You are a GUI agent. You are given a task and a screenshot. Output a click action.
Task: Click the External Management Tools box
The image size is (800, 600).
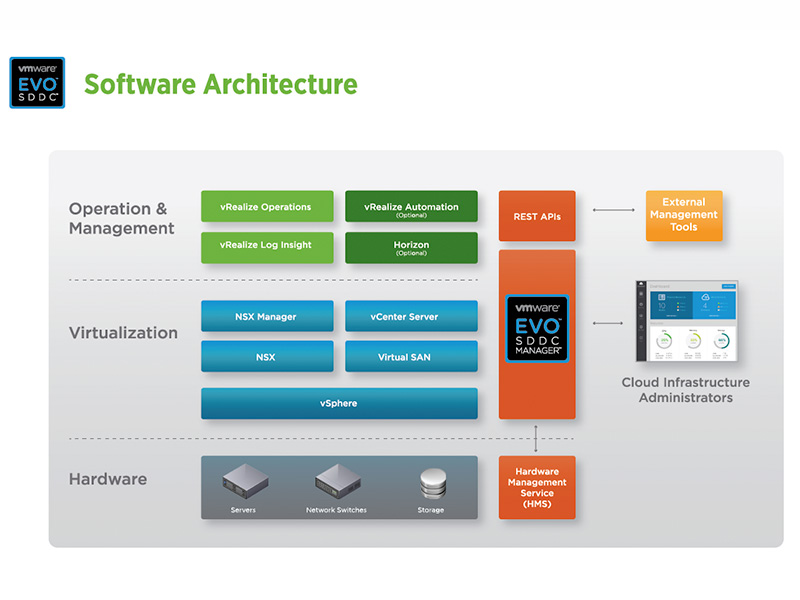tap(684, 216)
